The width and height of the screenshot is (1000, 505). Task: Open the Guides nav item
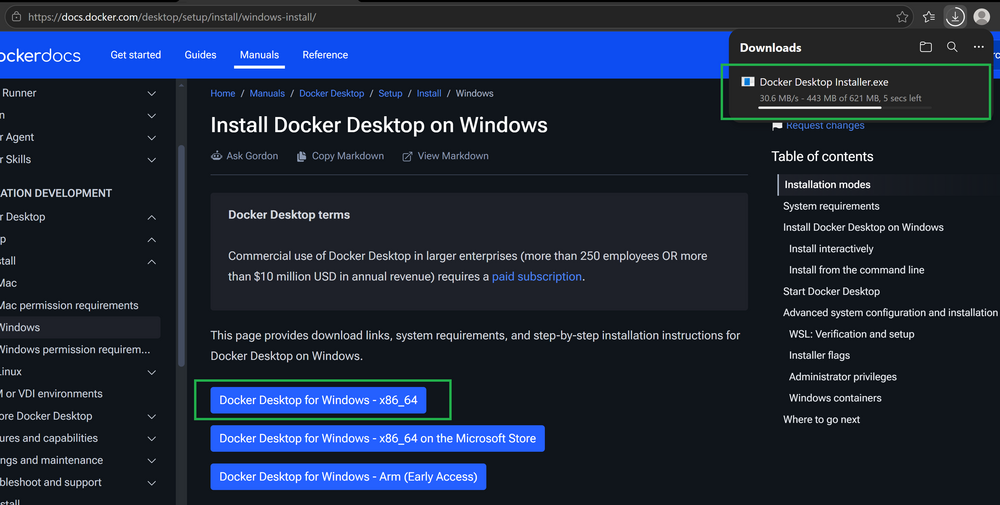[x=200, y=55]
